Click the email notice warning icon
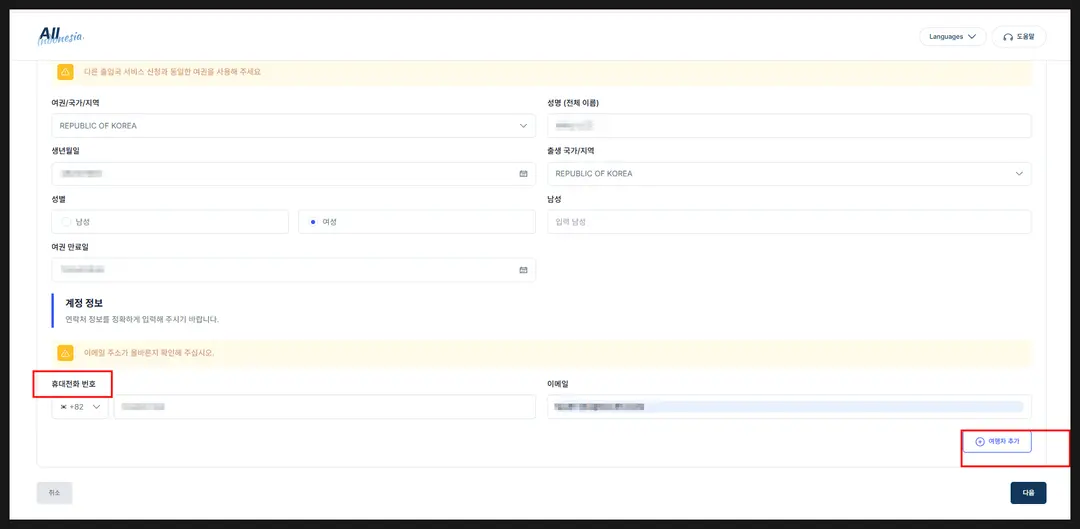Image resolution: width=1080 pixels, height=529 pixels. tap(65, 353)
